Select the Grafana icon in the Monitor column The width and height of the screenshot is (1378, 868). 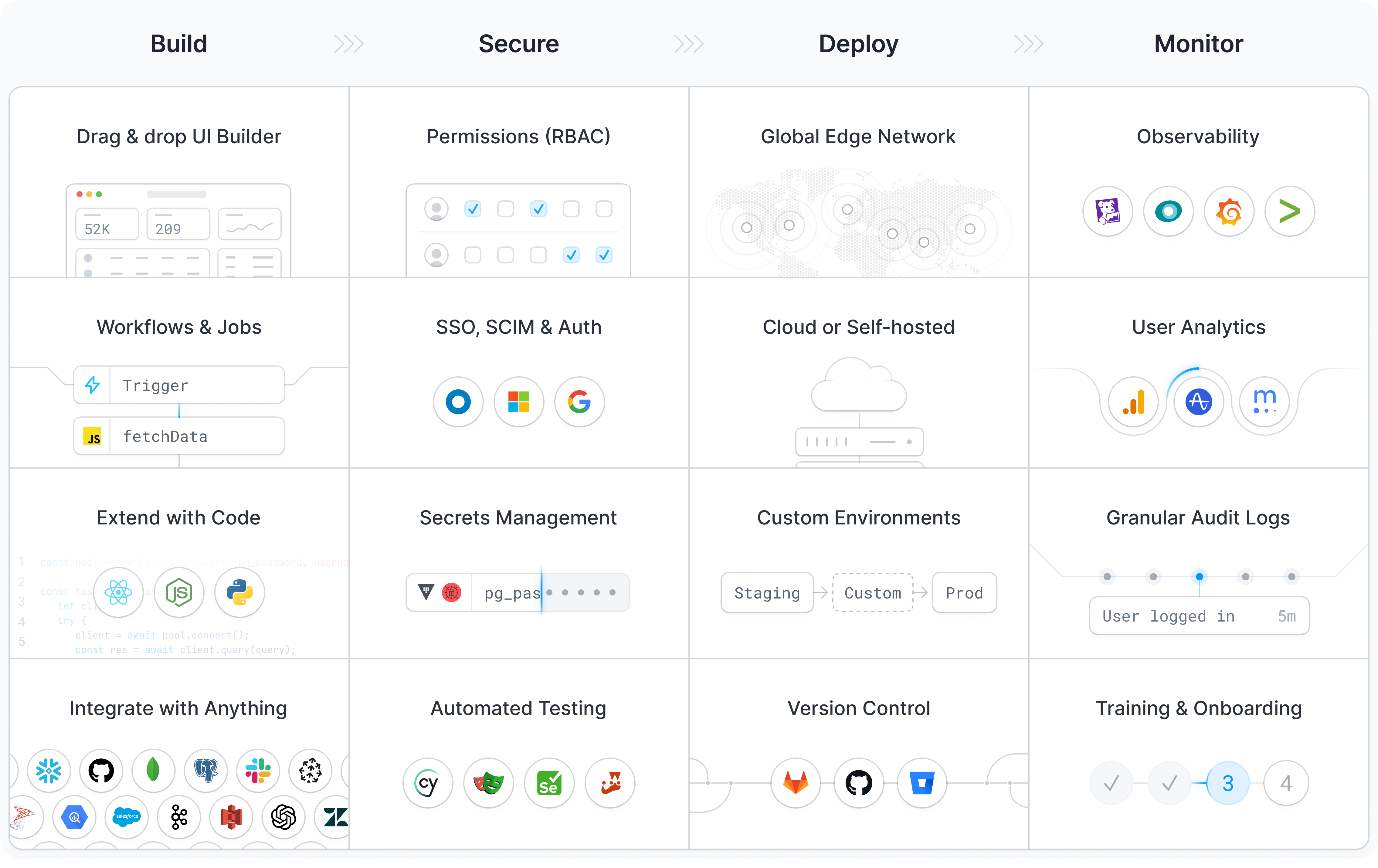point(1229,211)
